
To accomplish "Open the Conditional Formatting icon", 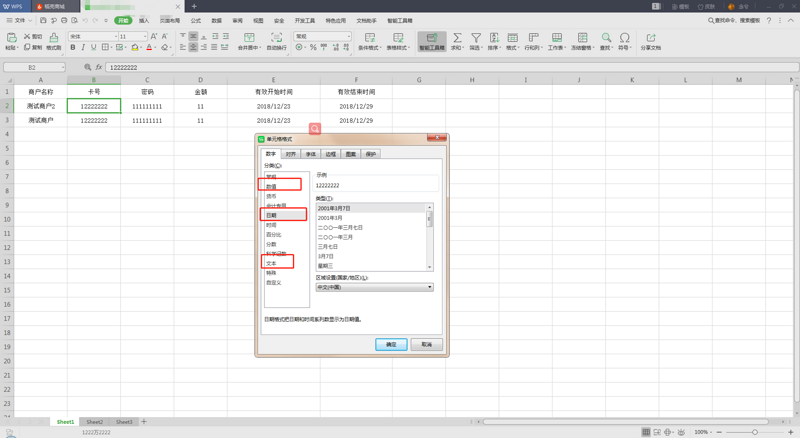I will [x=370, y=38].
